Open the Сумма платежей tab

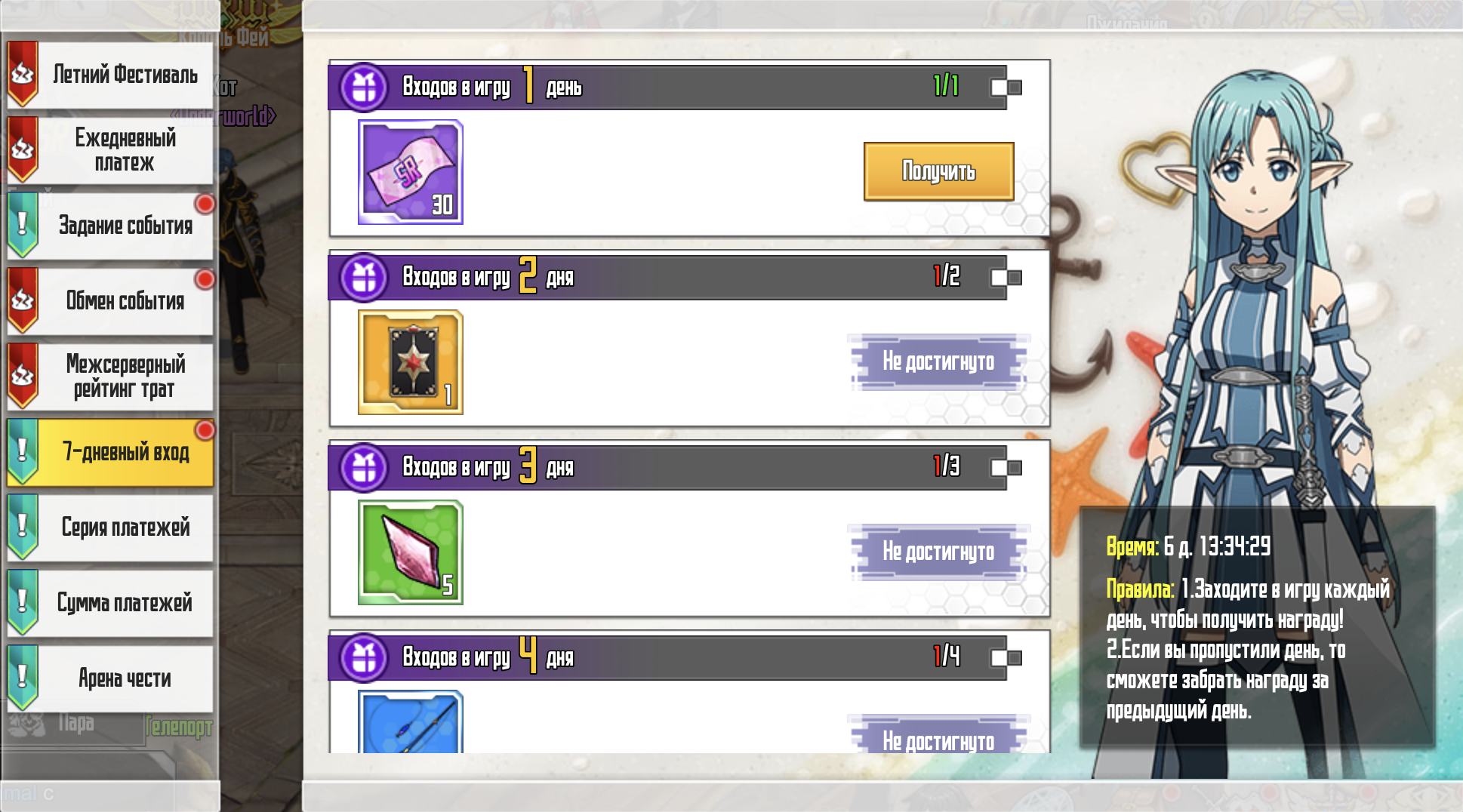coord(110,603)
